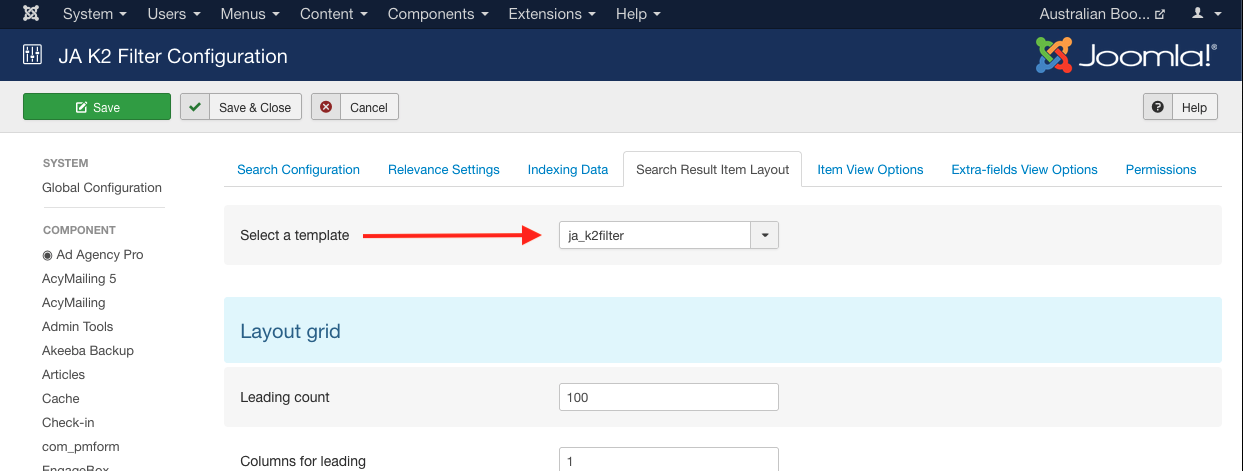Click the Joomla! brand logo
Image resolution: width=1243 pixels, height=471 pixels.
tap(1126, 56)
